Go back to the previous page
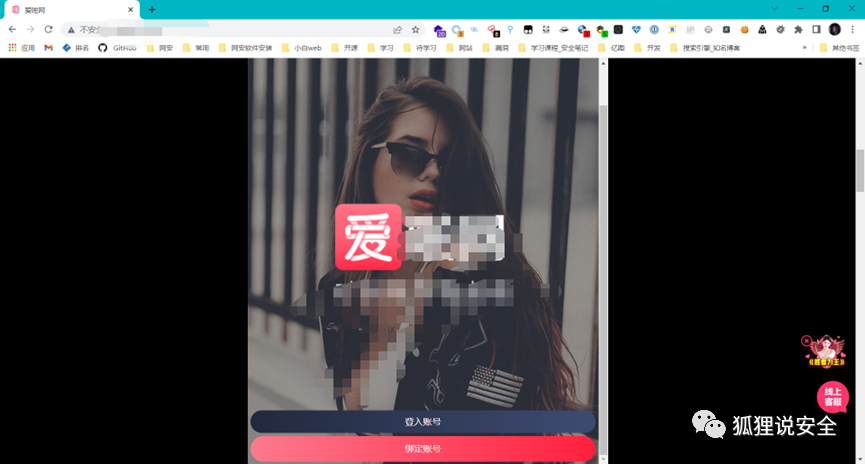 point(12,29)
